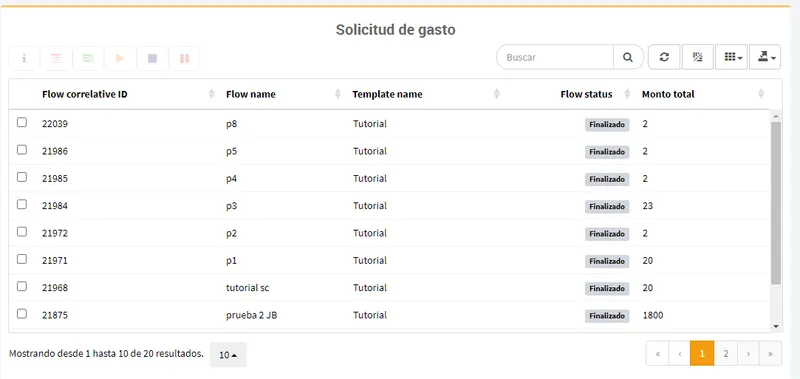
Task: Sort by Monto total arrows
Action: [761, 94]
